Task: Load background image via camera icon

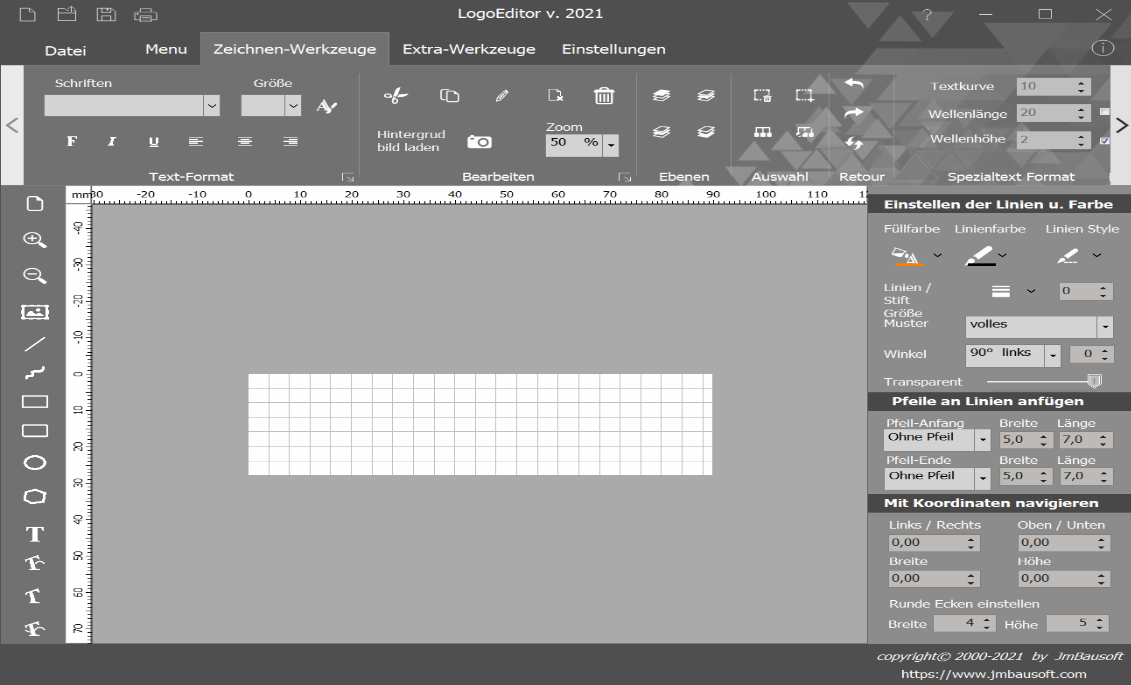Action: click(479, 142)
